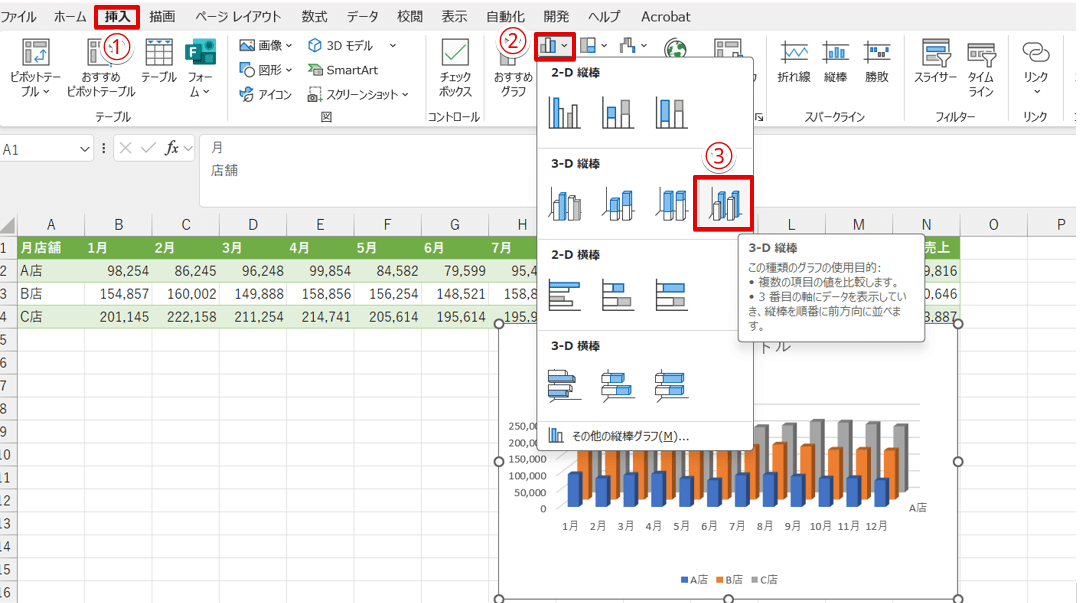Select the 3-D stacked bar chart icon
1082x603 pixels.
point(617,384)
